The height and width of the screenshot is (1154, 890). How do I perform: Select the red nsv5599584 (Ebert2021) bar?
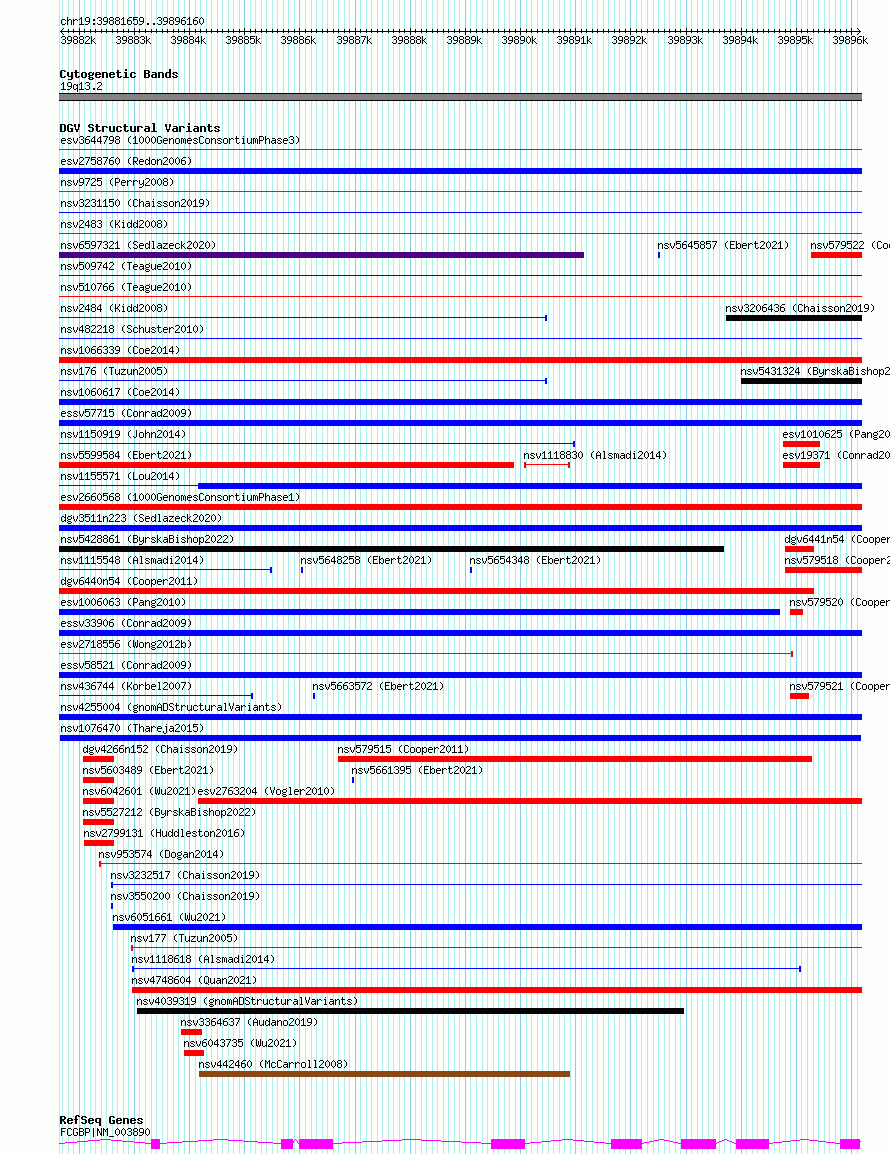pos(286,465)
